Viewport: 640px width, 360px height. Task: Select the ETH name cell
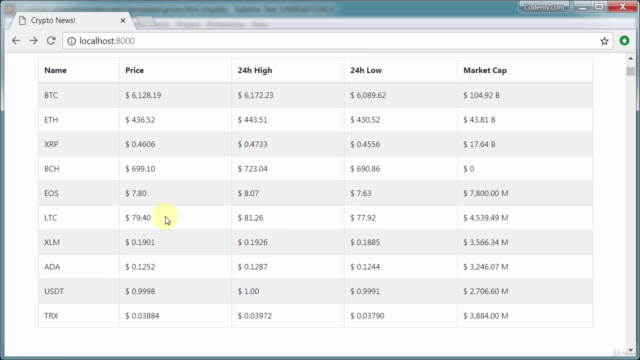(x=51, y=120)
